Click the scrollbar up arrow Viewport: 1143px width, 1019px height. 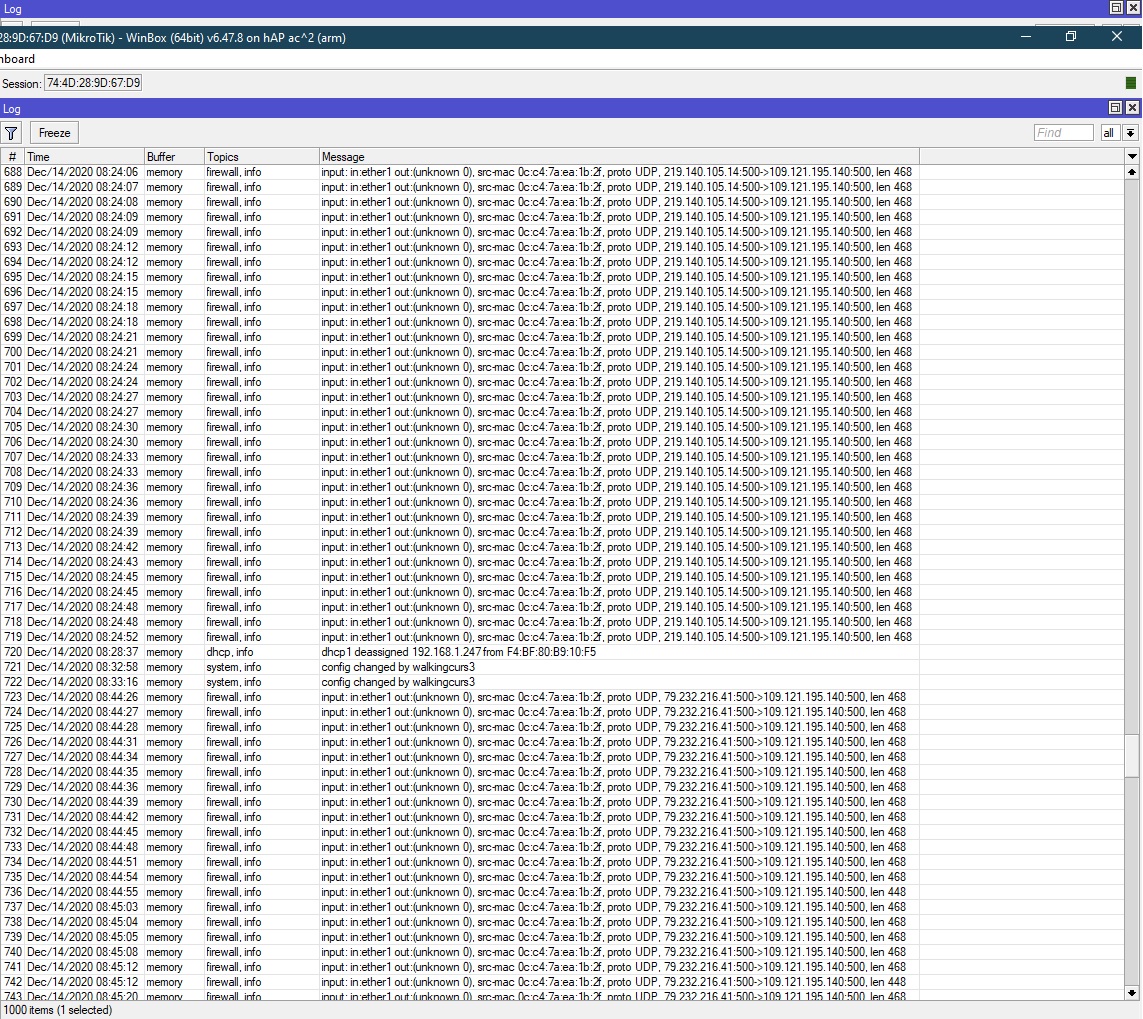[x=1132, y=172]
